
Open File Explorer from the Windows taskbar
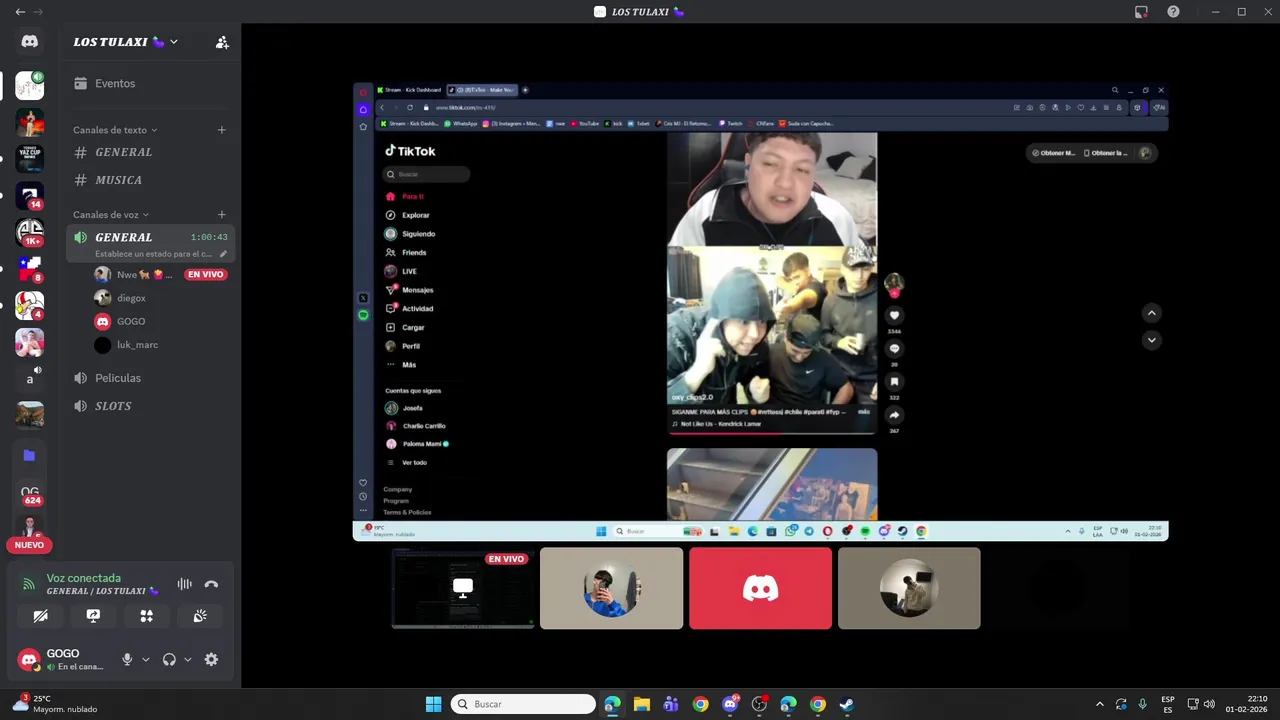point(641,704)
